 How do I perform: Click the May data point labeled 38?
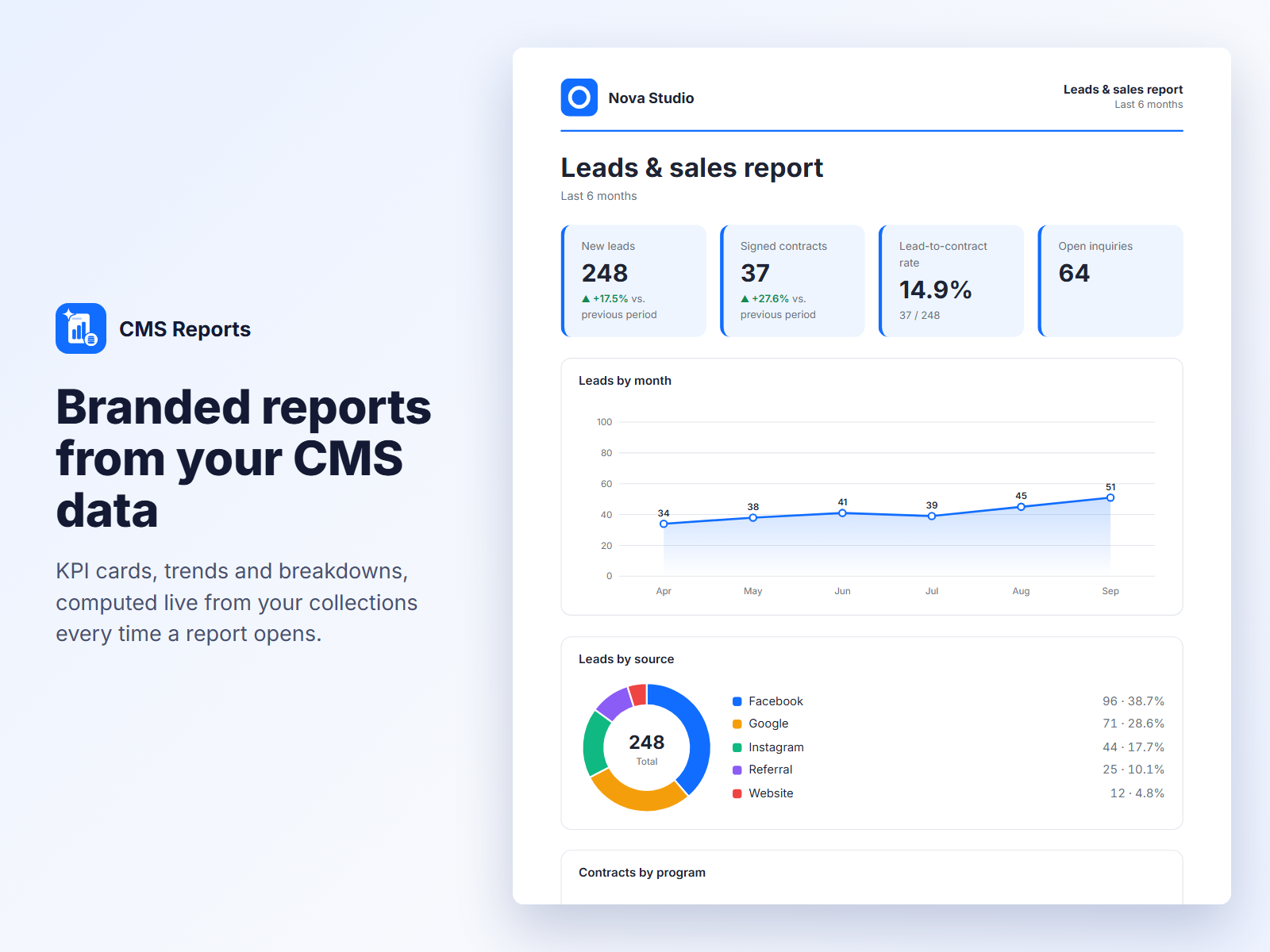point(753,517)
